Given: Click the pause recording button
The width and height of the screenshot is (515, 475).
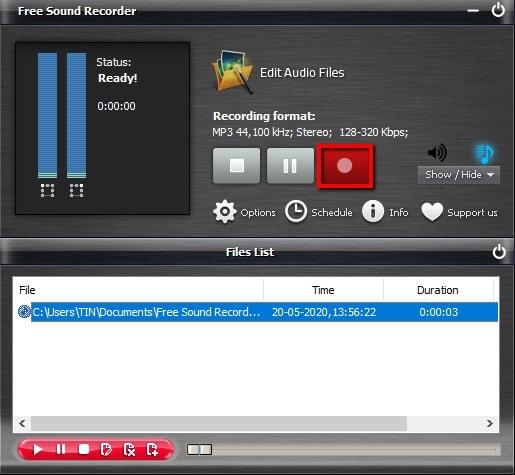Looking at the screenshot, I should pyautogui.click(x=290, y=166).
